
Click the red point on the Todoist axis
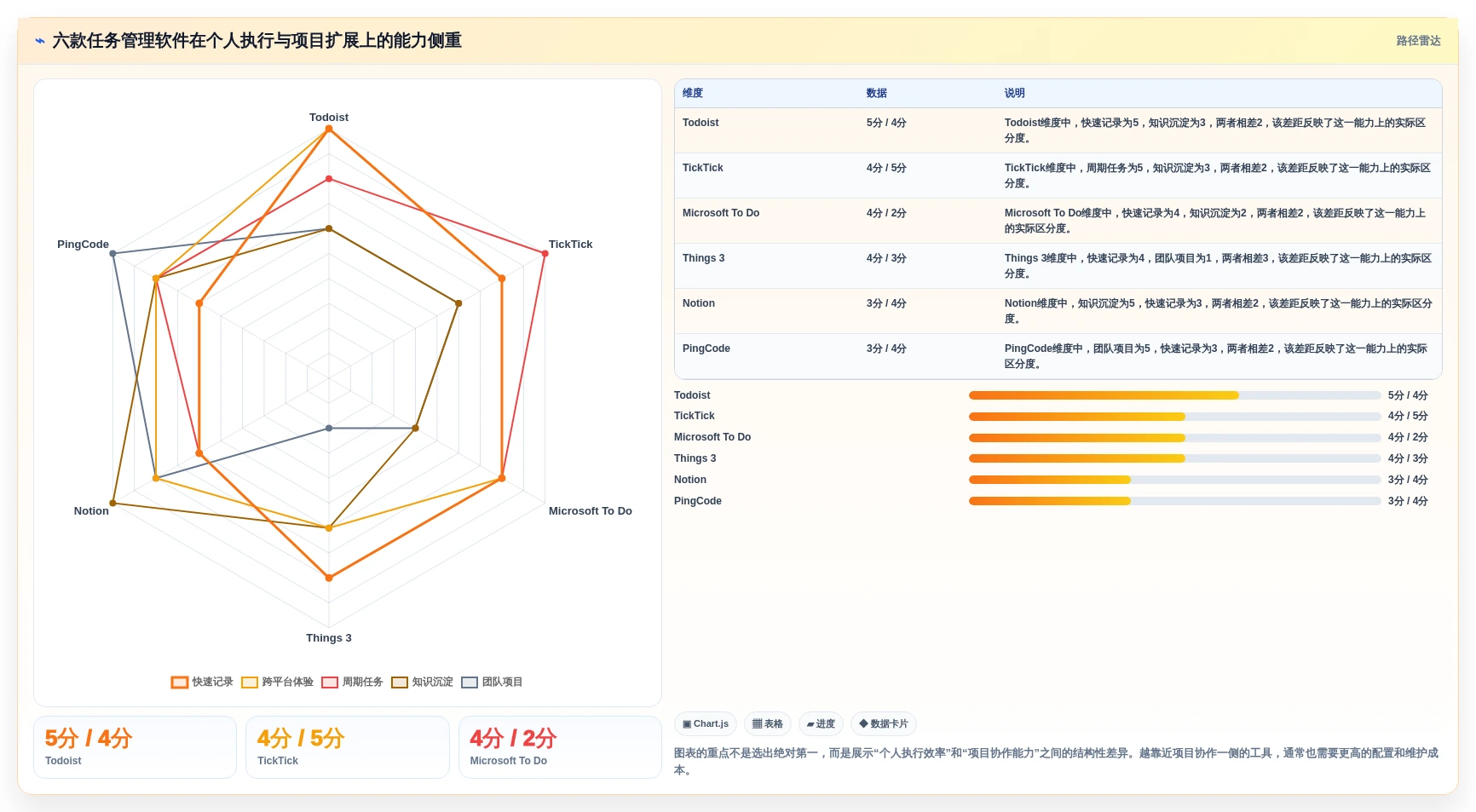pos(329,179)
